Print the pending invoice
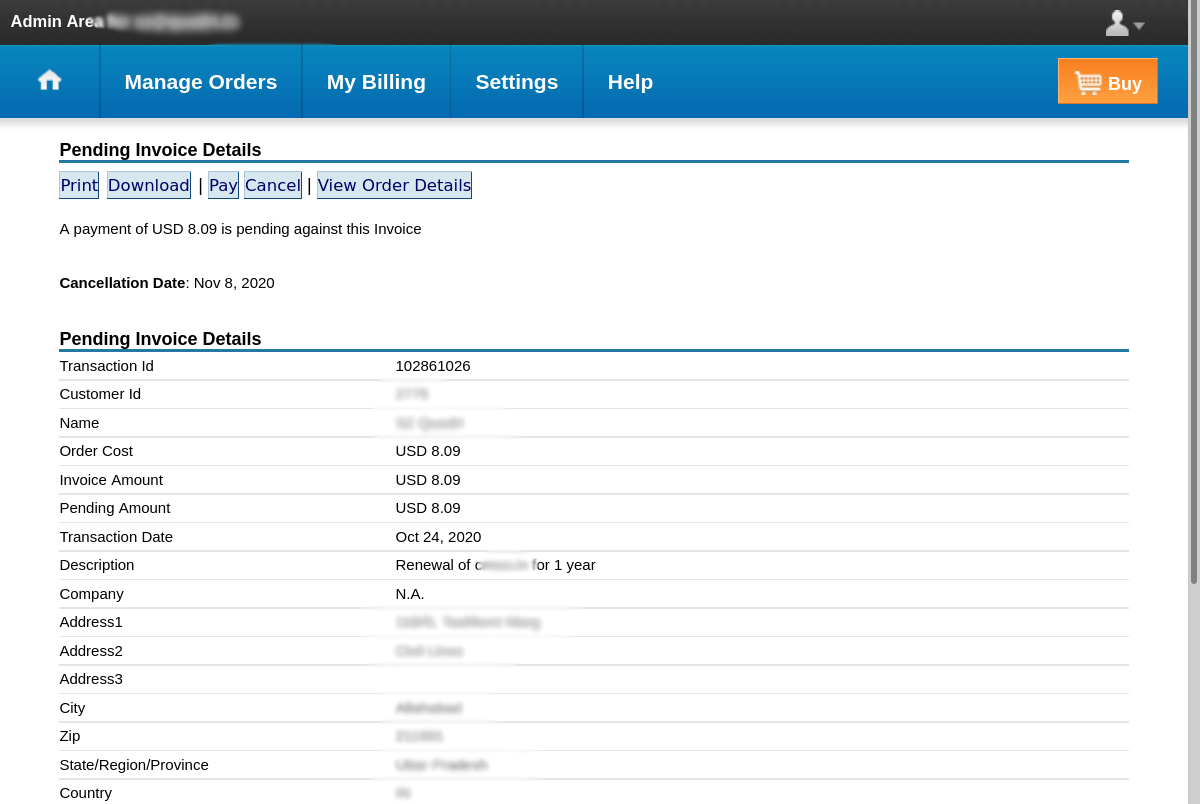Viewport: 1200px width, 804px height. pyautogui.click(x=78, y=185)
